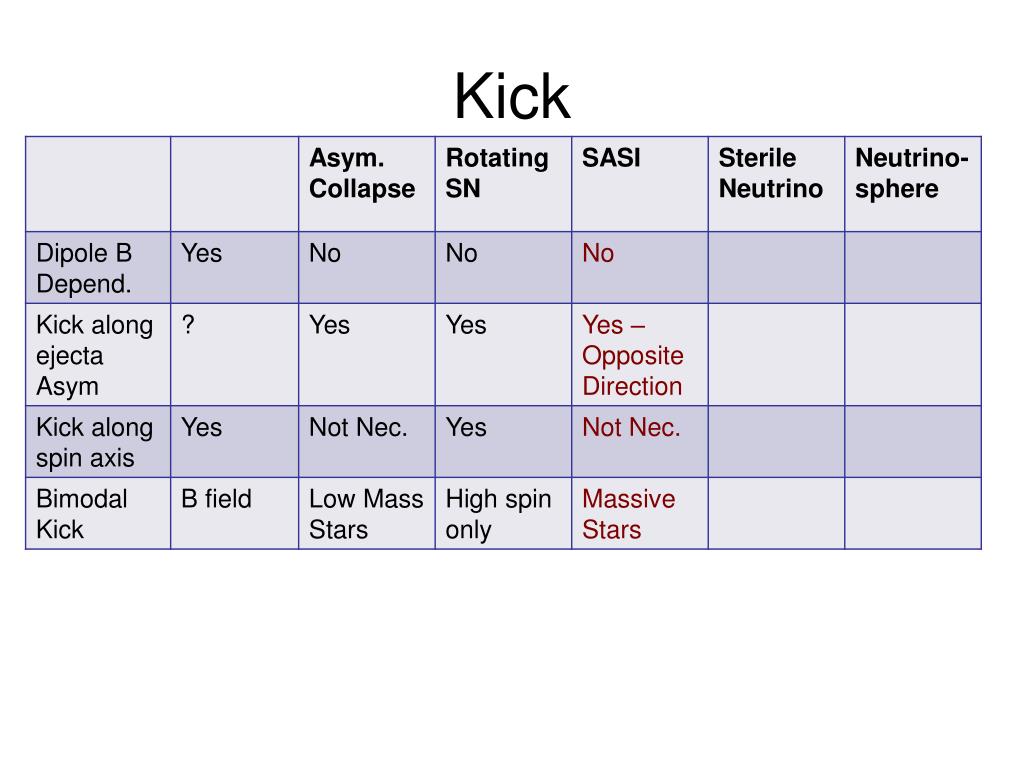This screenshot has width=1024, height=768.
Task: Select the red 'No' cell under SASI
Action: pyautogui.click(x=639, y=268)
